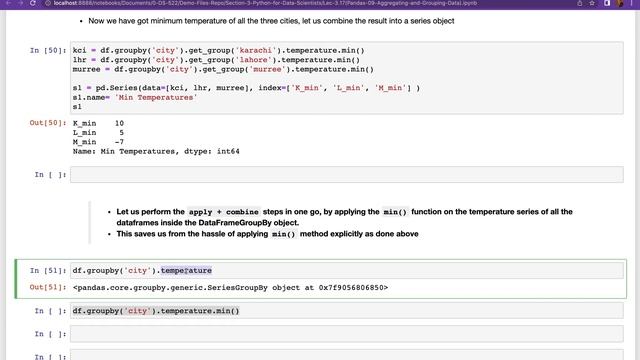Click 'Name: Min Temperatures, dtype: int64' line
The image size is (640, 360).
pyautogui.click(x=156, y=151)
